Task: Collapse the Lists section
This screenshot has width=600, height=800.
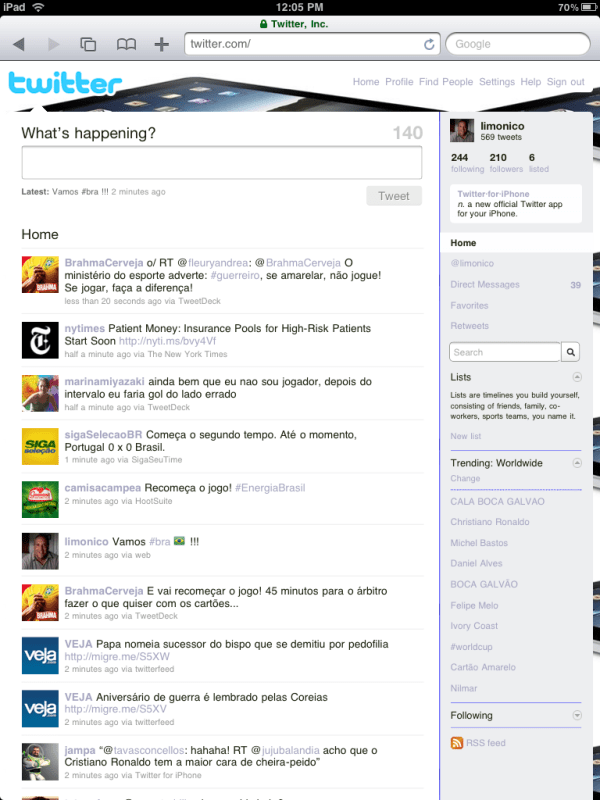Action: click(x=576, y=377)
